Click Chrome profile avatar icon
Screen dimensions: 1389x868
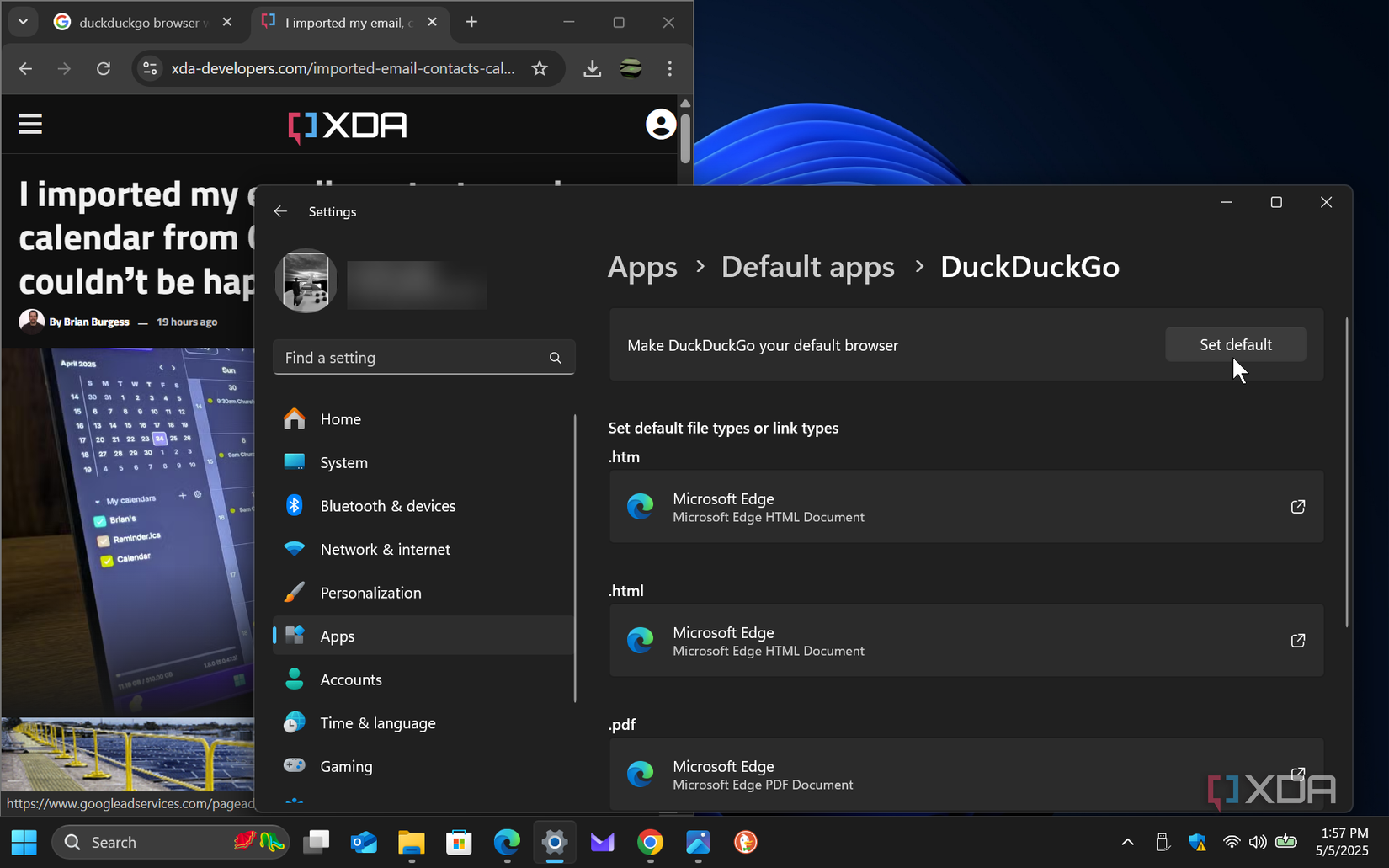coord(631,68)
